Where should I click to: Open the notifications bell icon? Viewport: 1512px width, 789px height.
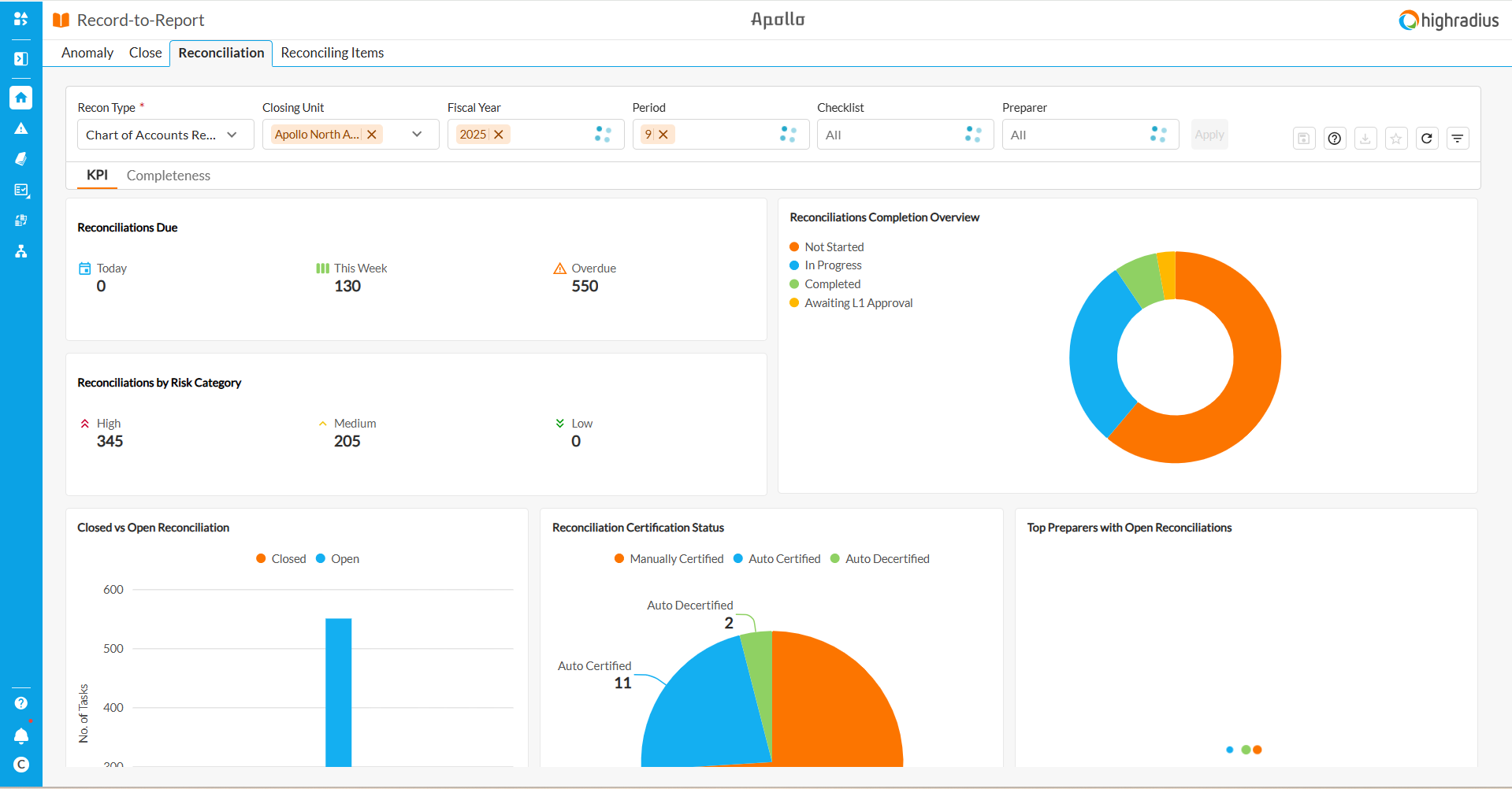point(21,736)
